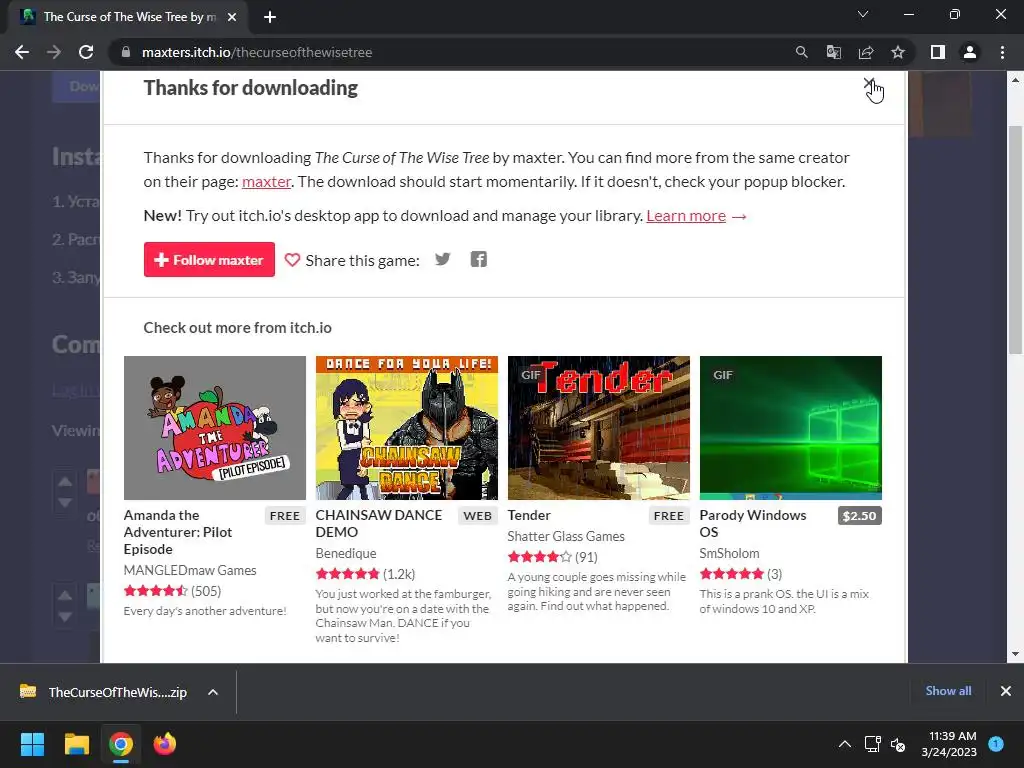Open the translate page icon
Image resolution: width=1024 pixels, height=768 pixels.
click(833, 52)
